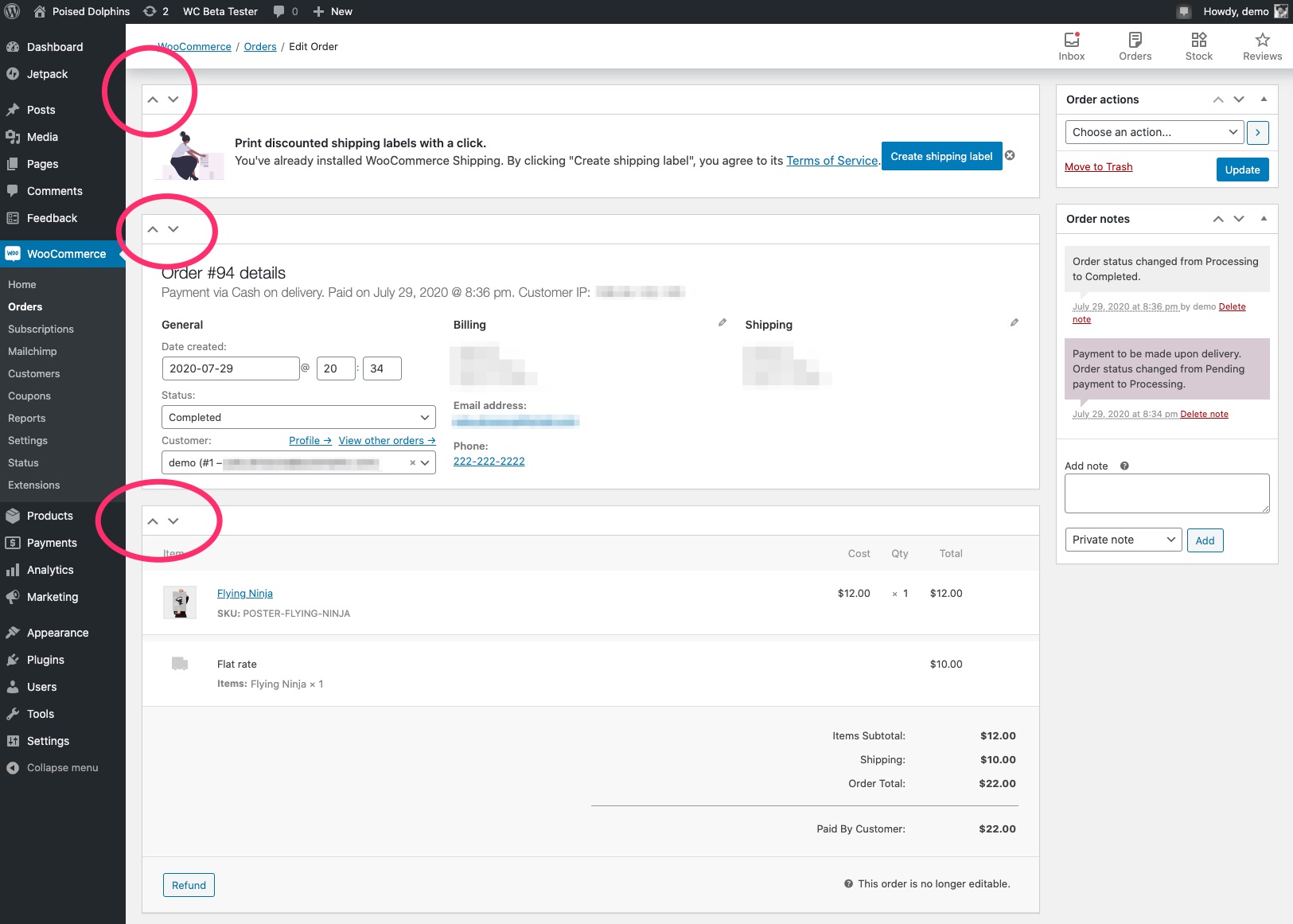Viewport: 1293px width, 924px height.
Task: Open the Private note type dropdown
Action: pyautogui.click(x=1122, y=540)
